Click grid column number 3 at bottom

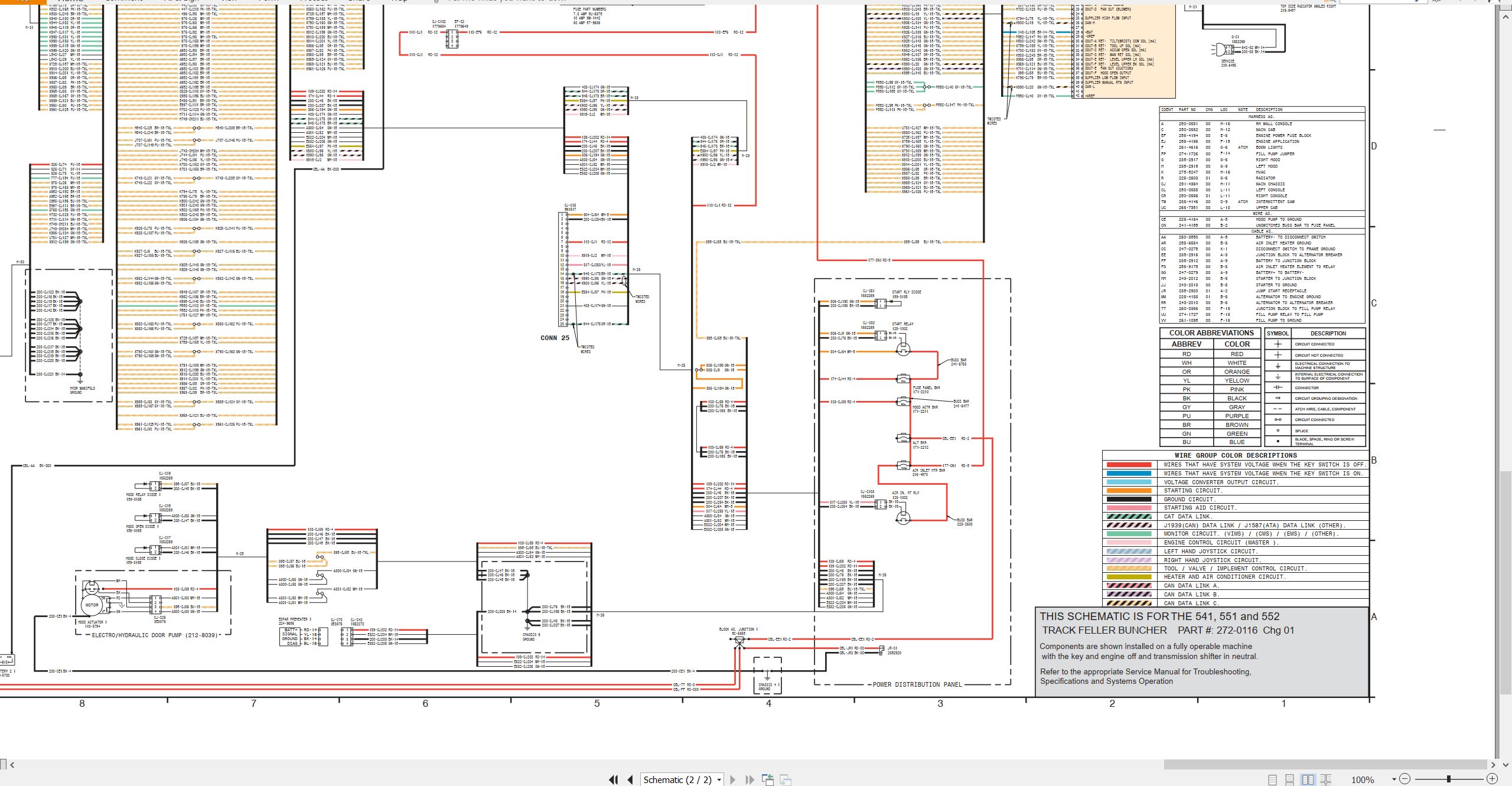(x=940, y=703)
